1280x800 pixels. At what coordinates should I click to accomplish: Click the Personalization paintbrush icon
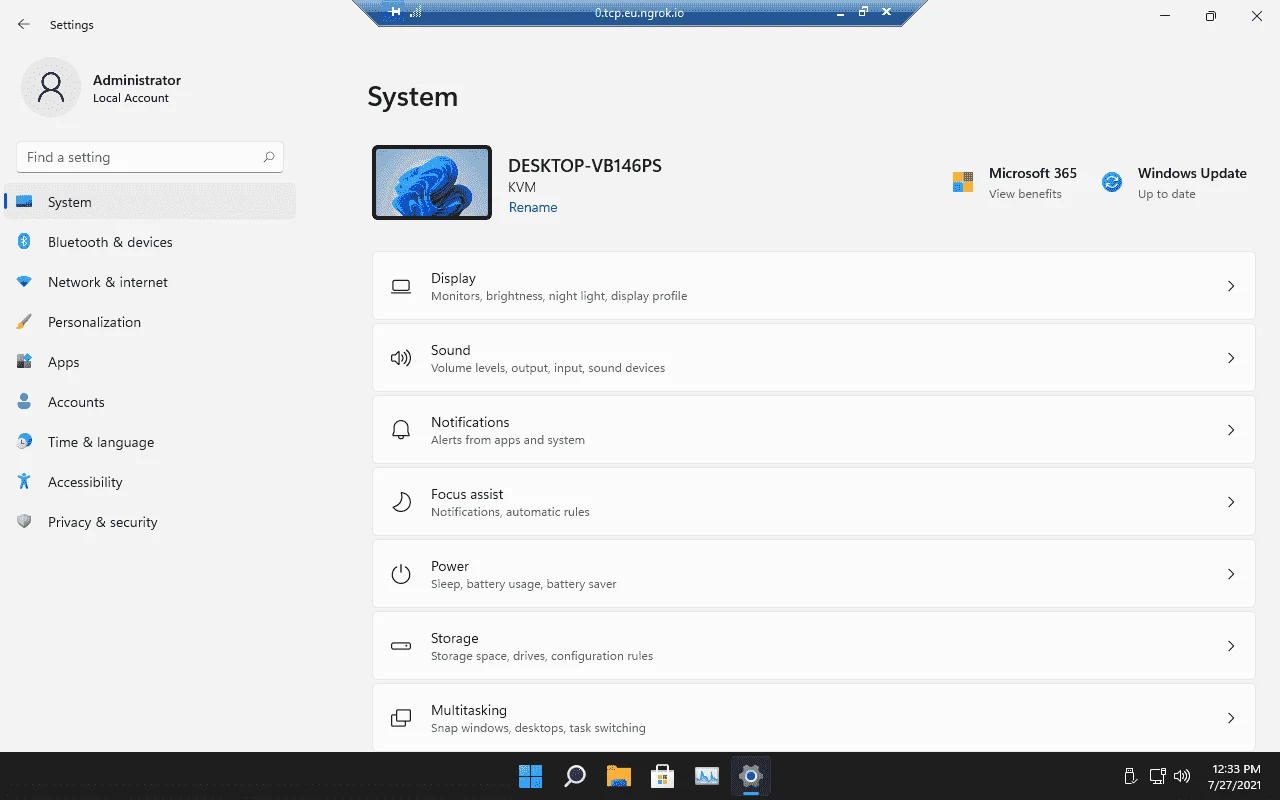25,322
